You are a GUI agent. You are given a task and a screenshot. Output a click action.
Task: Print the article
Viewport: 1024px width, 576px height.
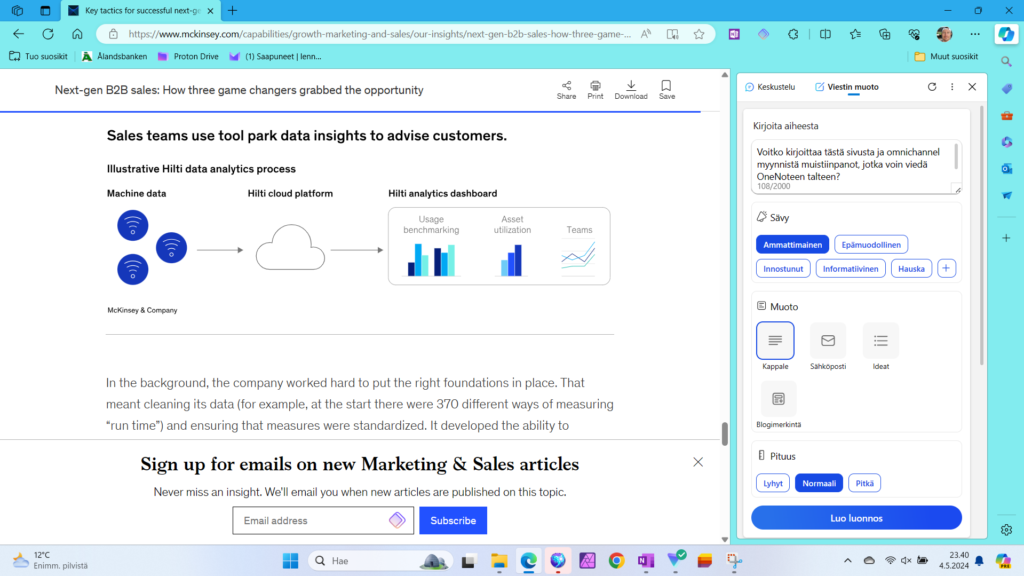(595, 90)
